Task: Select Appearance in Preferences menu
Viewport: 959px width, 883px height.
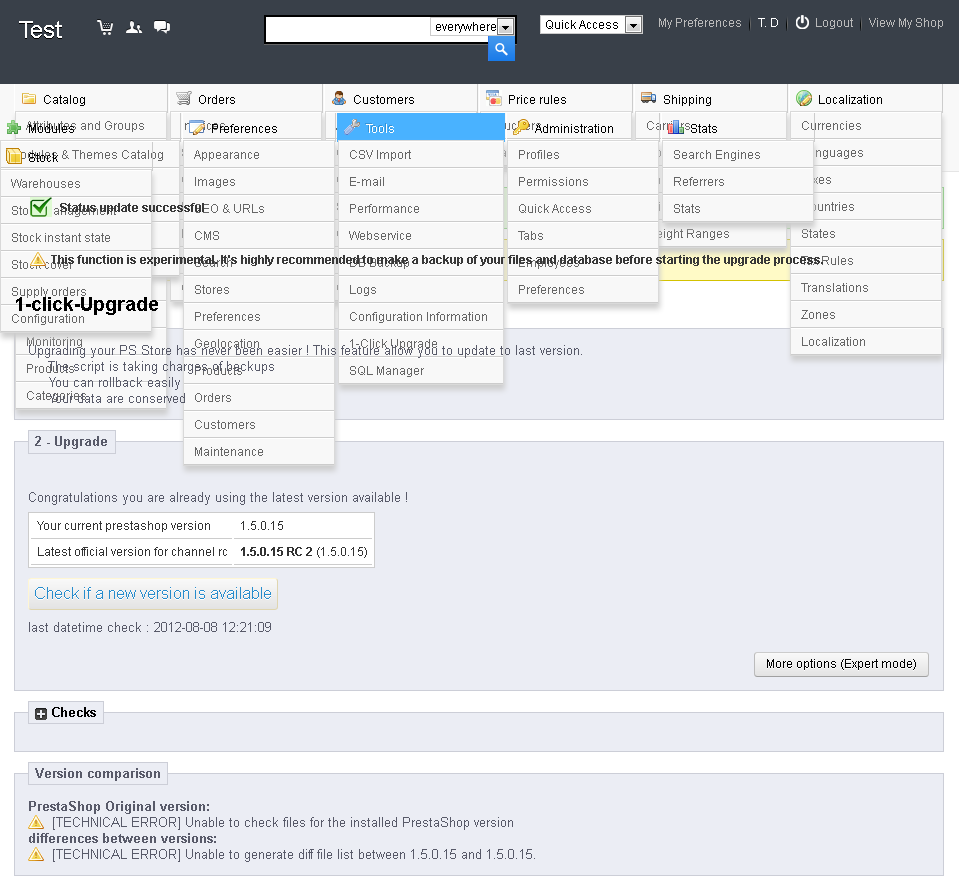Action: click(x=259, y=155)
